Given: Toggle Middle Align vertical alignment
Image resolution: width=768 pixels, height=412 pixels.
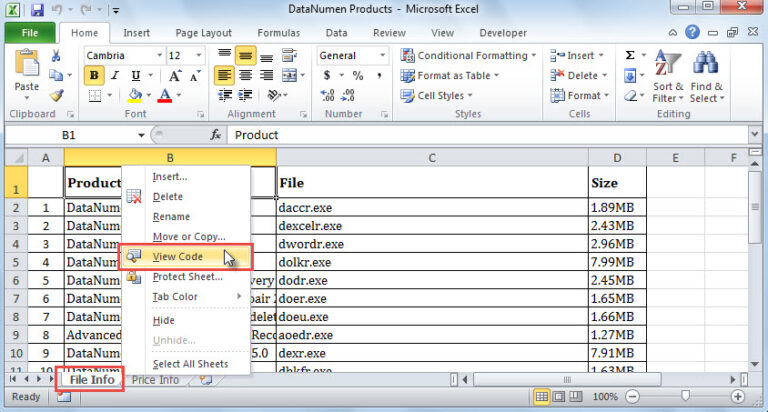Looking at the screenshot, I should pos(245,56).
